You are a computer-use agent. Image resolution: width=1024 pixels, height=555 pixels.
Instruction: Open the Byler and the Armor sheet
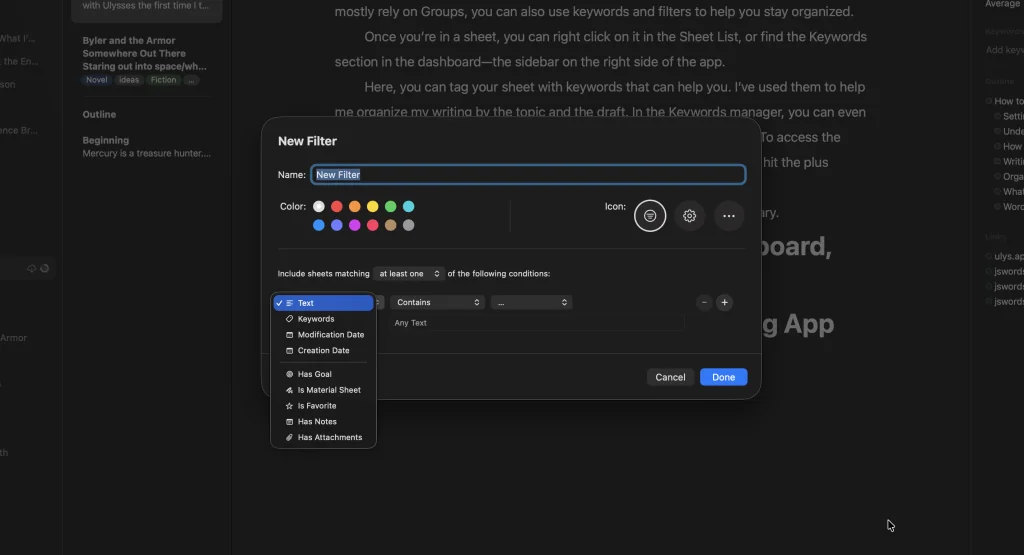(x=146, y=60)
